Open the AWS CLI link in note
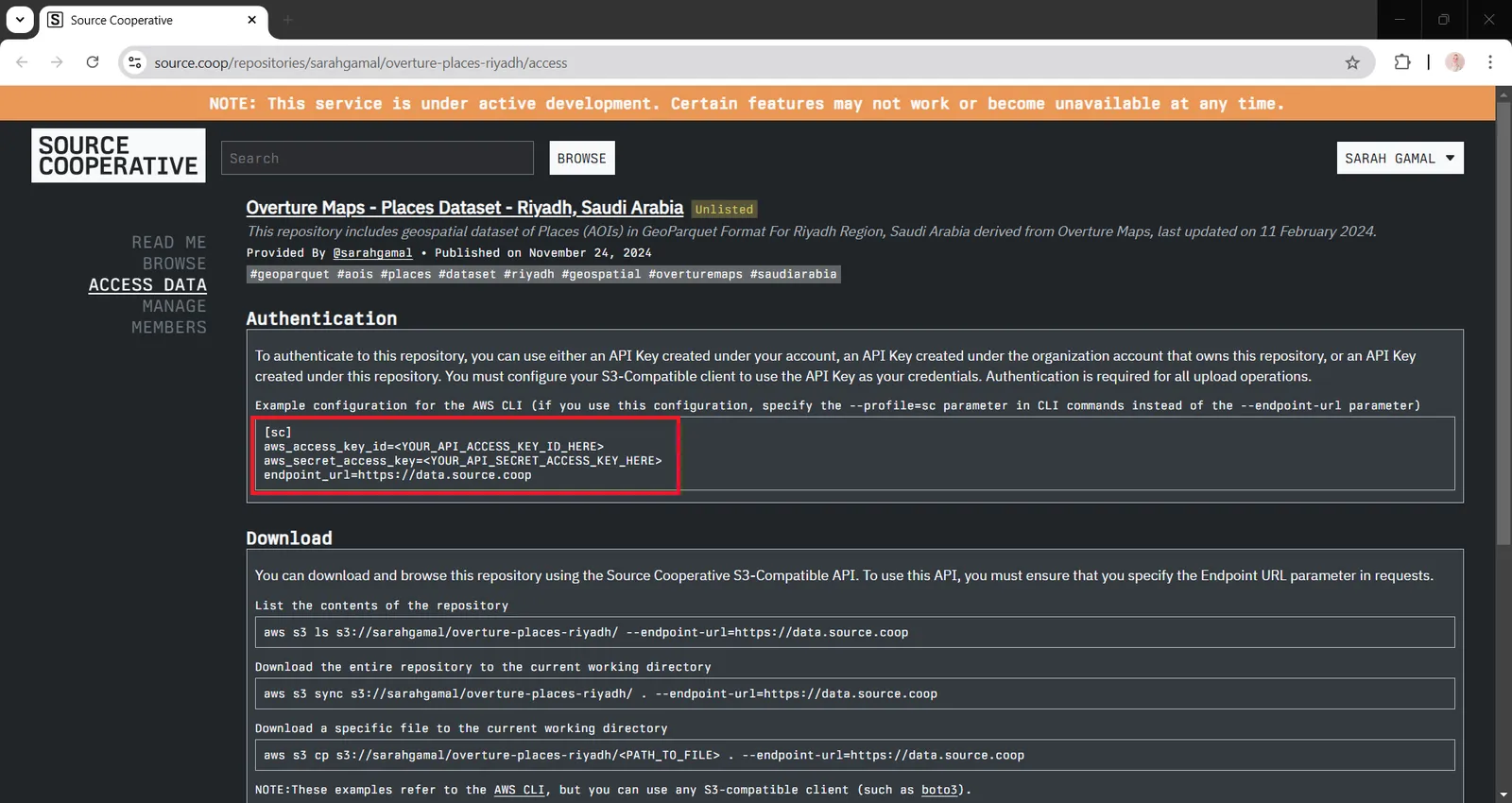The image size is (1512, 803). pos(519,790)
